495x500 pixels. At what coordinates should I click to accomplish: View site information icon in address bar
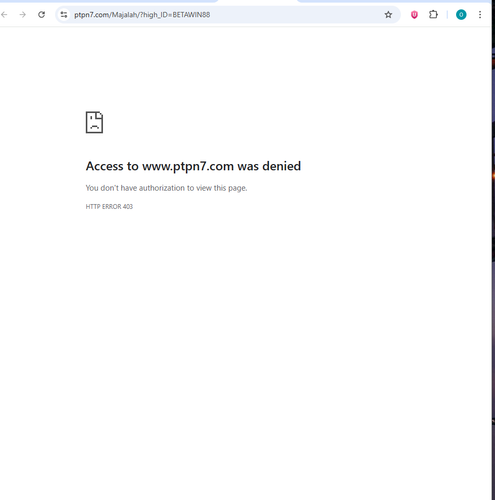tap(64, 15)
